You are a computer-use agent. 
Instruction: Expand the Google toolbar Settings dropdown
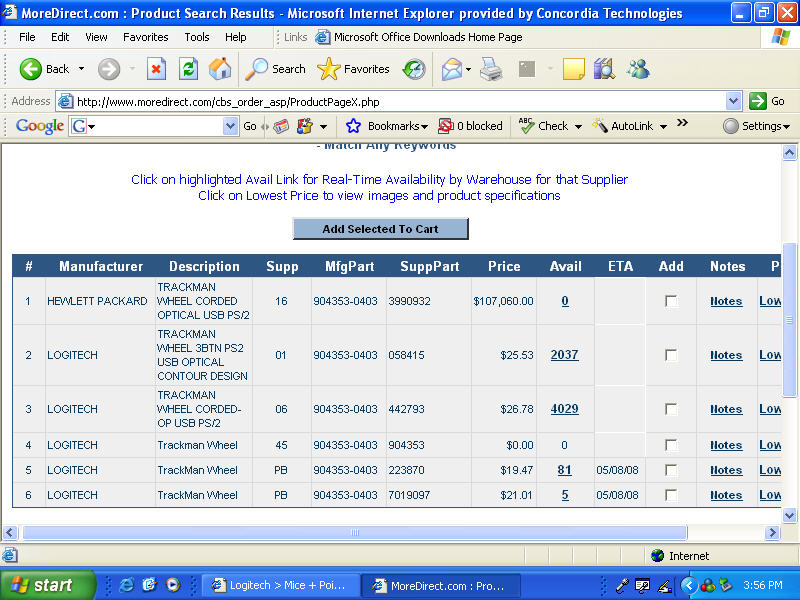[x=758, y=126]
